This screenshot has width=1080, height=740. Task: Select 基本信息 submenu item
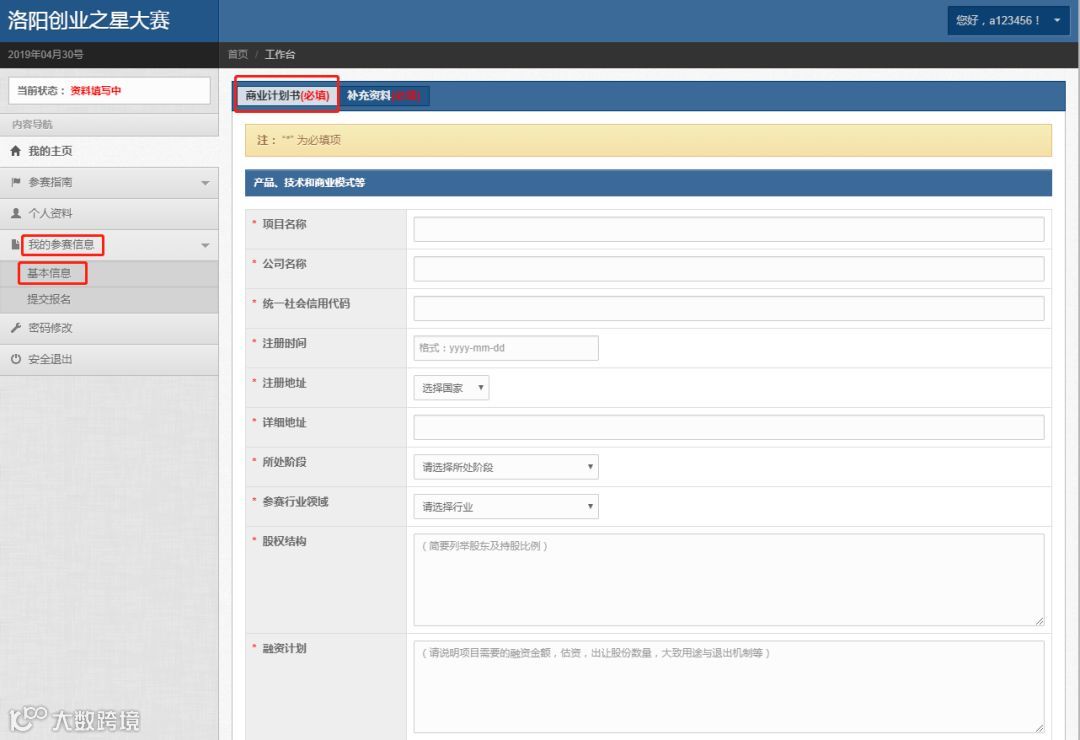(109, 274)
